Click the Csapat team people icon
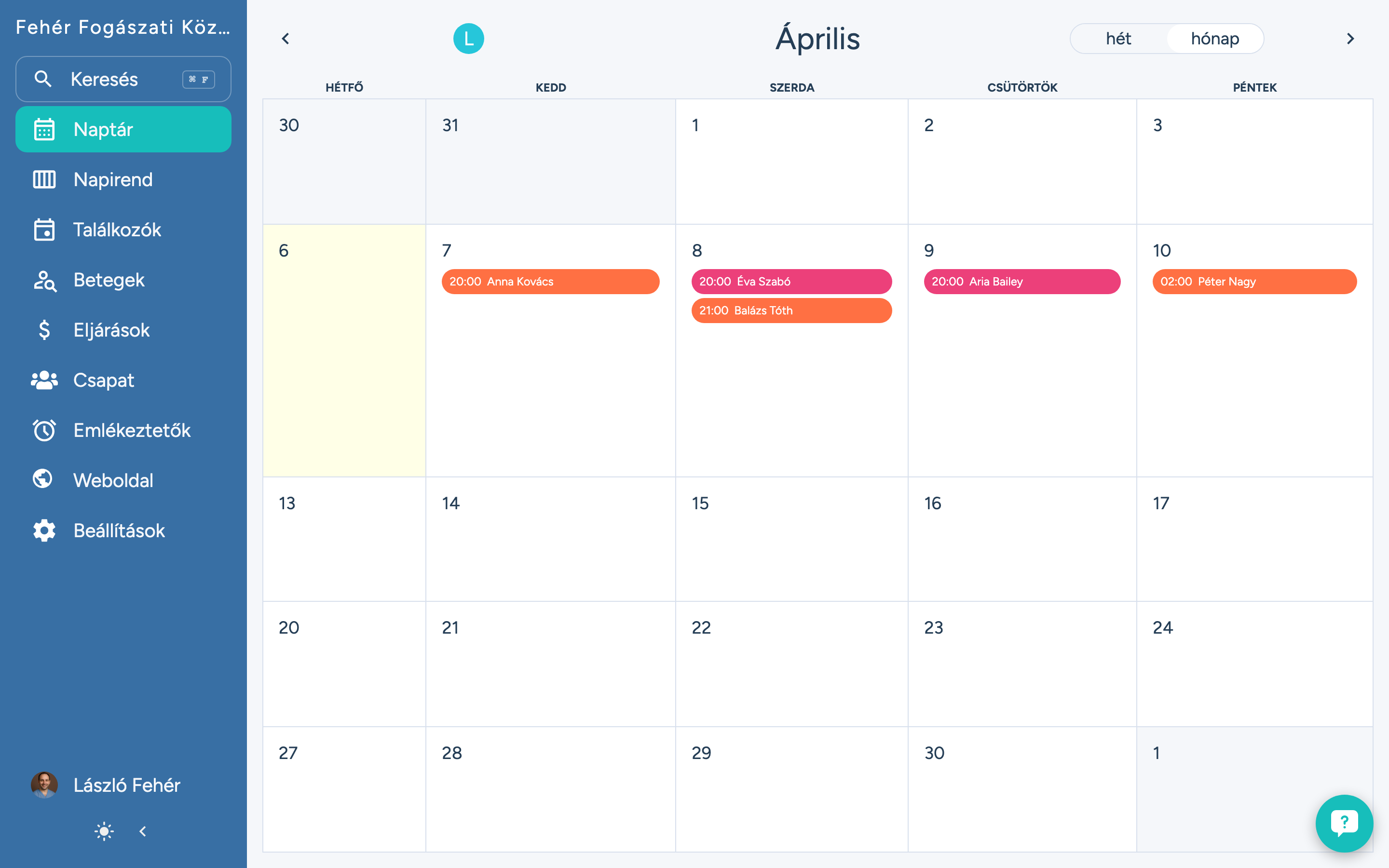Viewport: 1389px width, 868px height. (44, 380)
